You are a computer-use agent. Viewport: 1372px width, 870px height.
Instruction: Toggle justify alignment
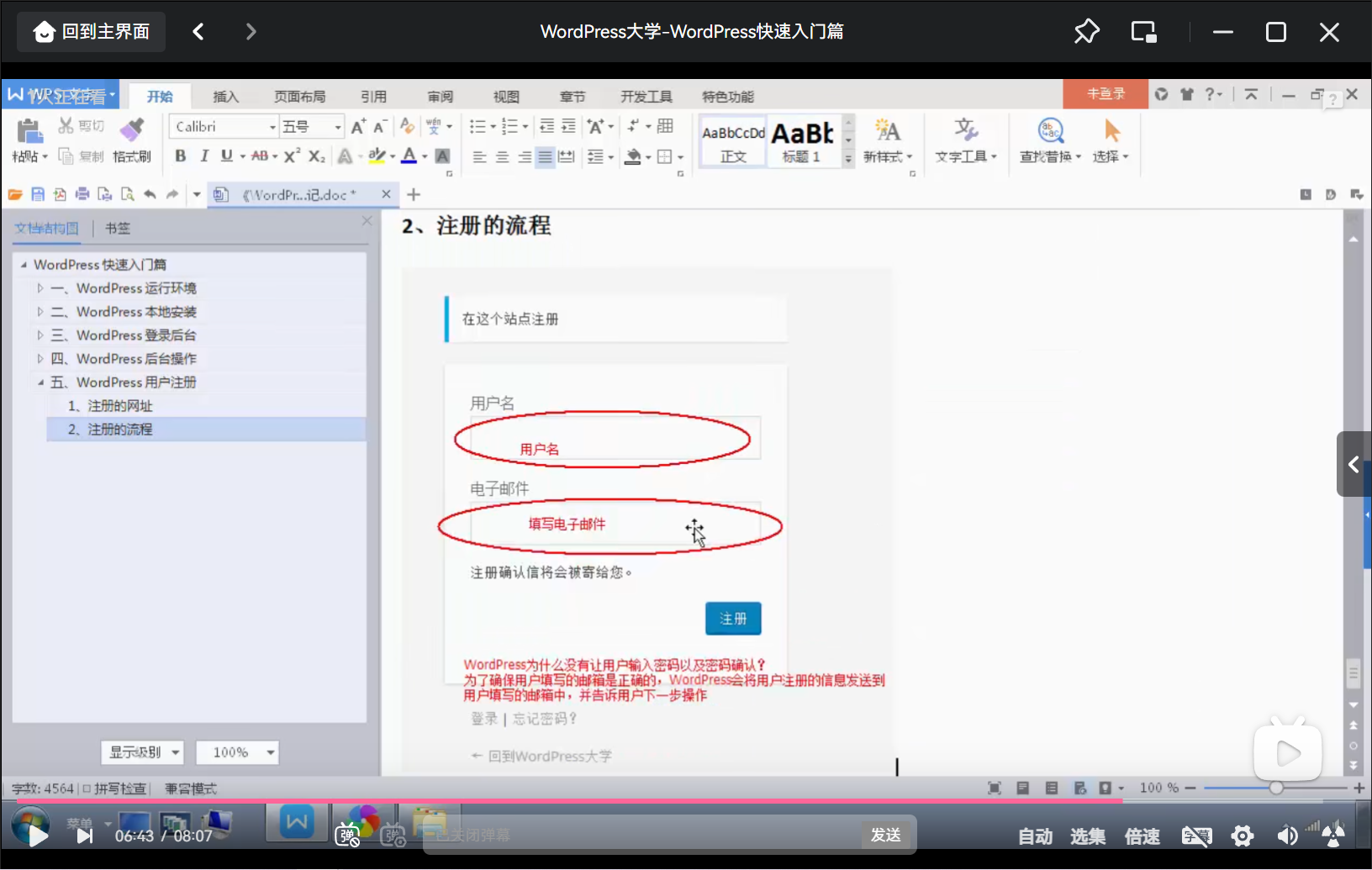click(x=545, y=157)
